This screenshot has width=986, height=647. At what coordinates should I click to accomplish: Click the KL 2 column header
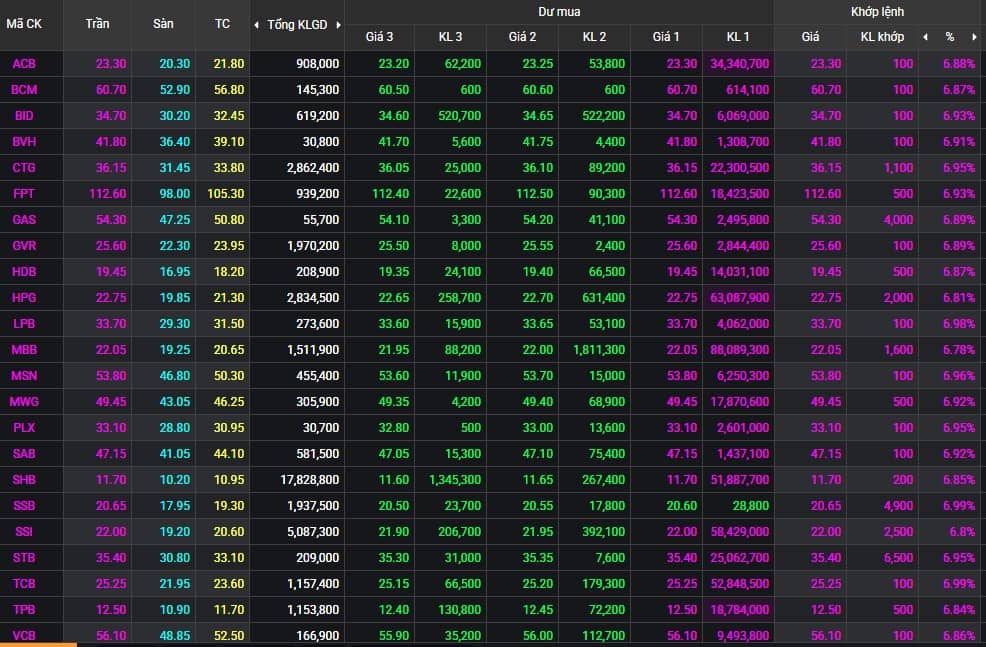tap(594, 37)
